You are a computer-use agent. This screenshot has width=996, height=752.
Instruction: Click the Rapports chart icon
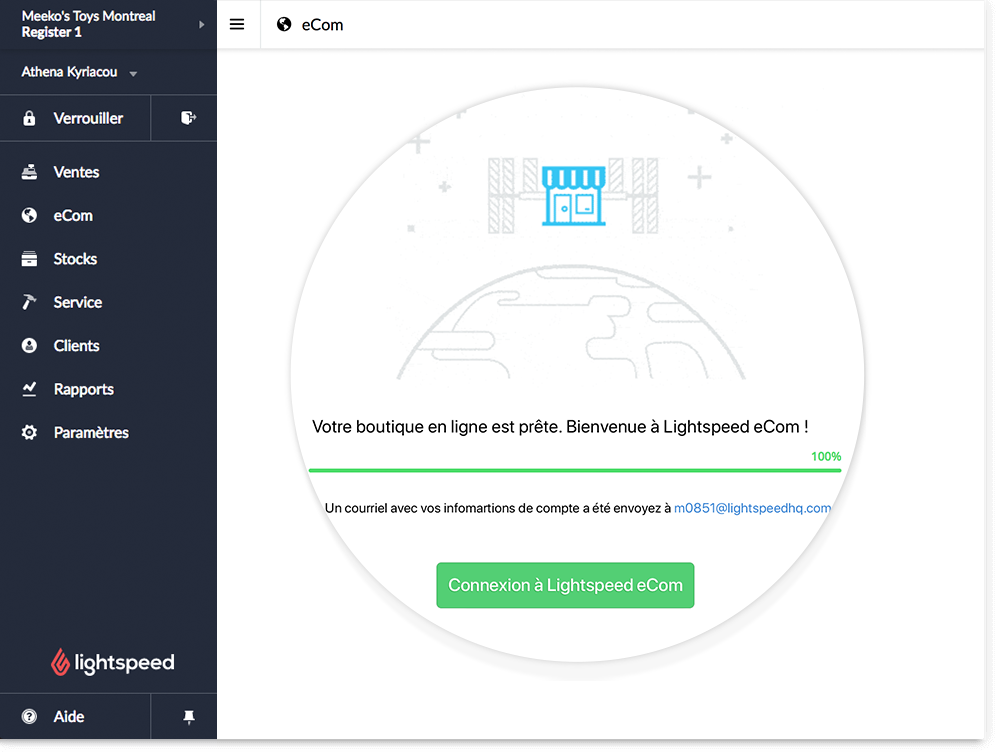click(x=30, y=389)
